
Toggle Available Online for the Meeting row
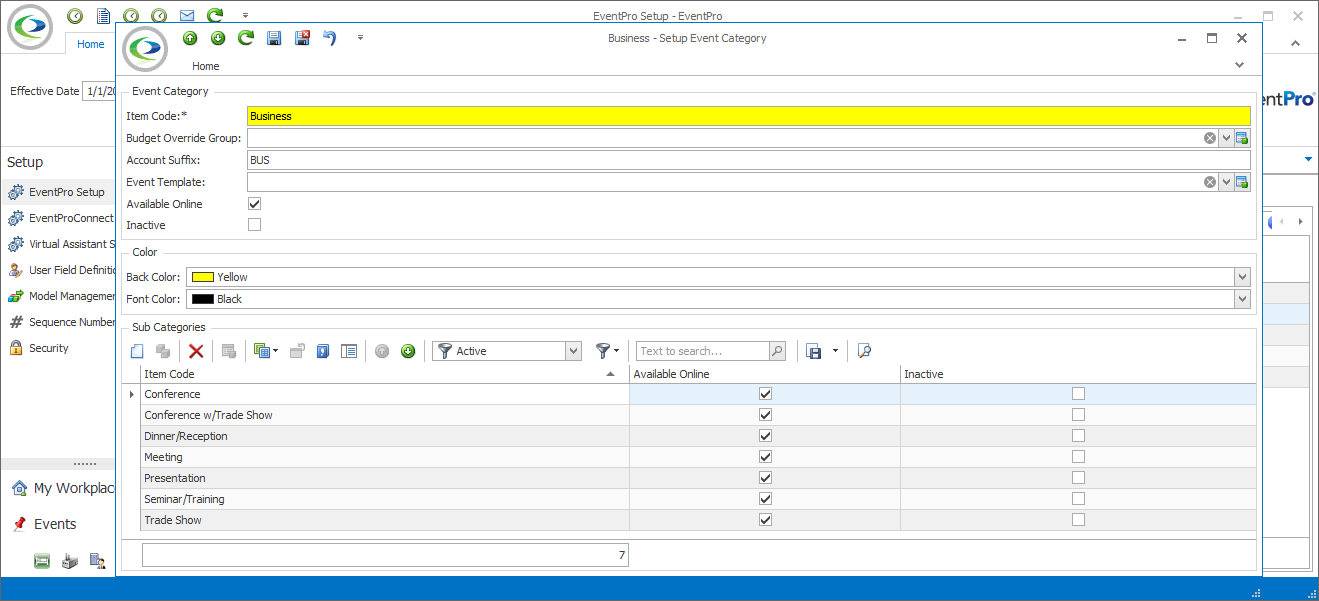tap(765, 457)
